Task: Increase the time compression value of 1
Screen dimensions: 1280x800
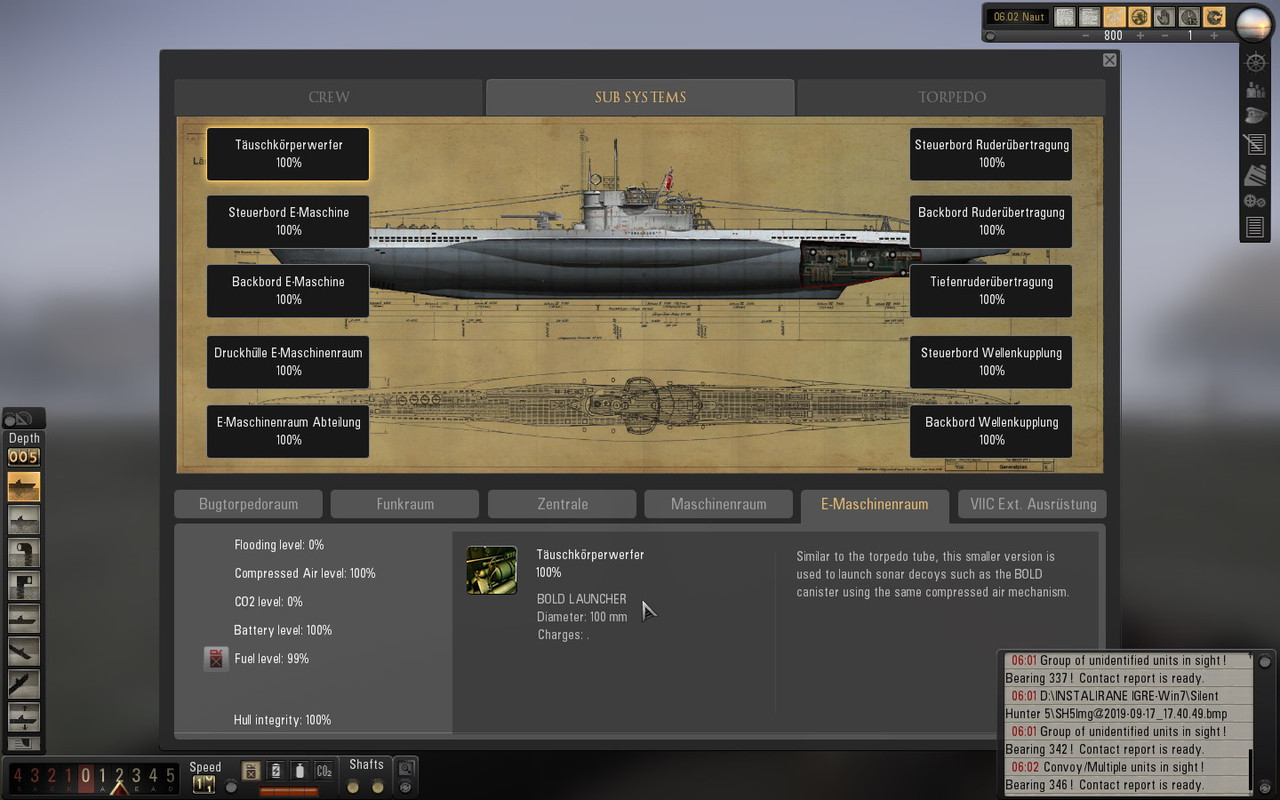Action: pyautogui.click(x=1214, y=36)
